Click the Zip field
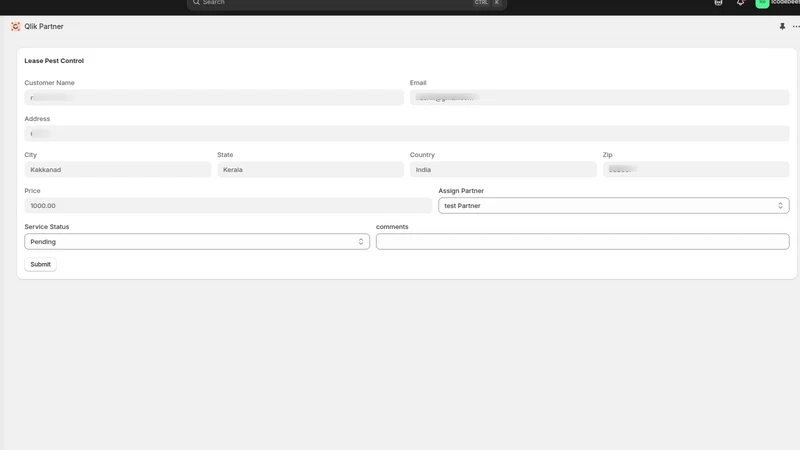 coord(696,169)
